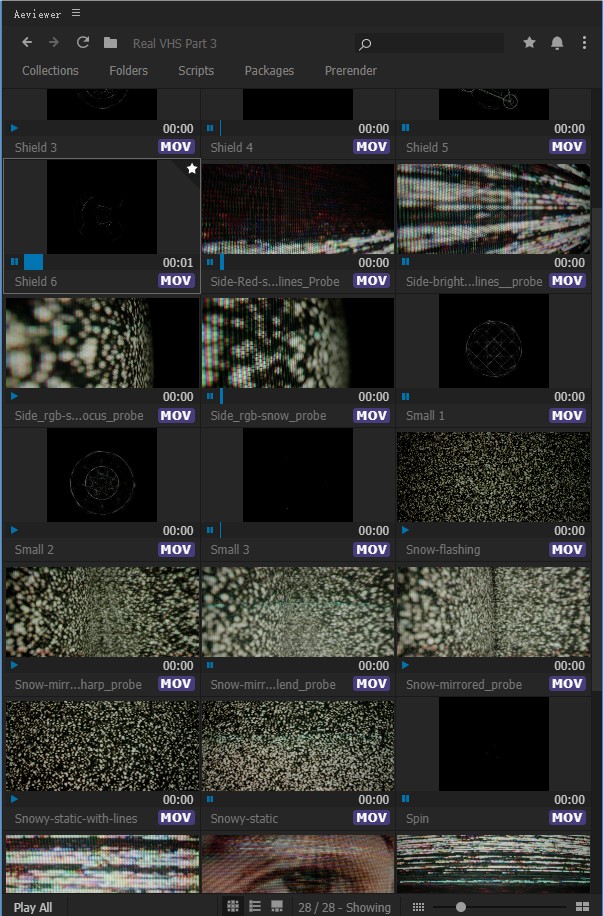Viewport: 603px width, 916px height.
Task: Switch to the Folders tab
Action: 129,71
